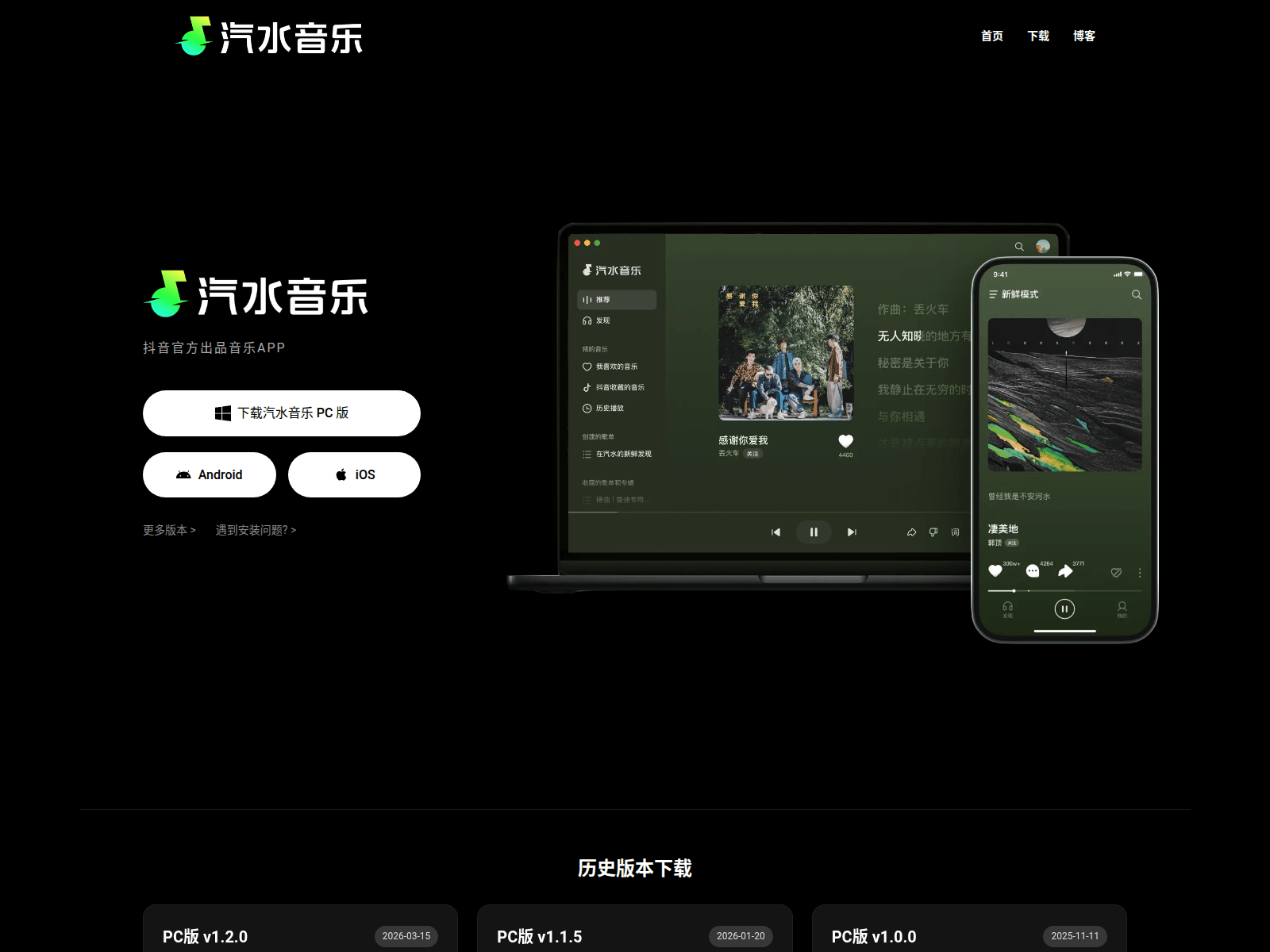Click share arrow icon labeled 3771
Viewport: 1270px width, 952px height.
pyautogui.click(x=1065, y=571)
